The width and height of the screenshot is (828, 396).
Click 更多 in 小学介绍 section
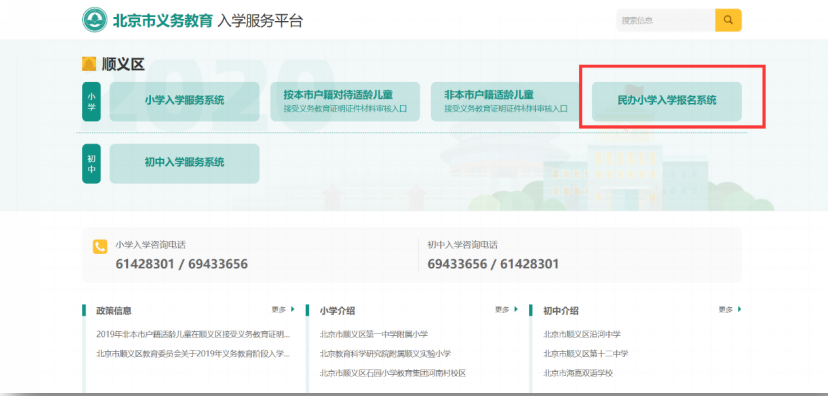[x=506, y=309]
